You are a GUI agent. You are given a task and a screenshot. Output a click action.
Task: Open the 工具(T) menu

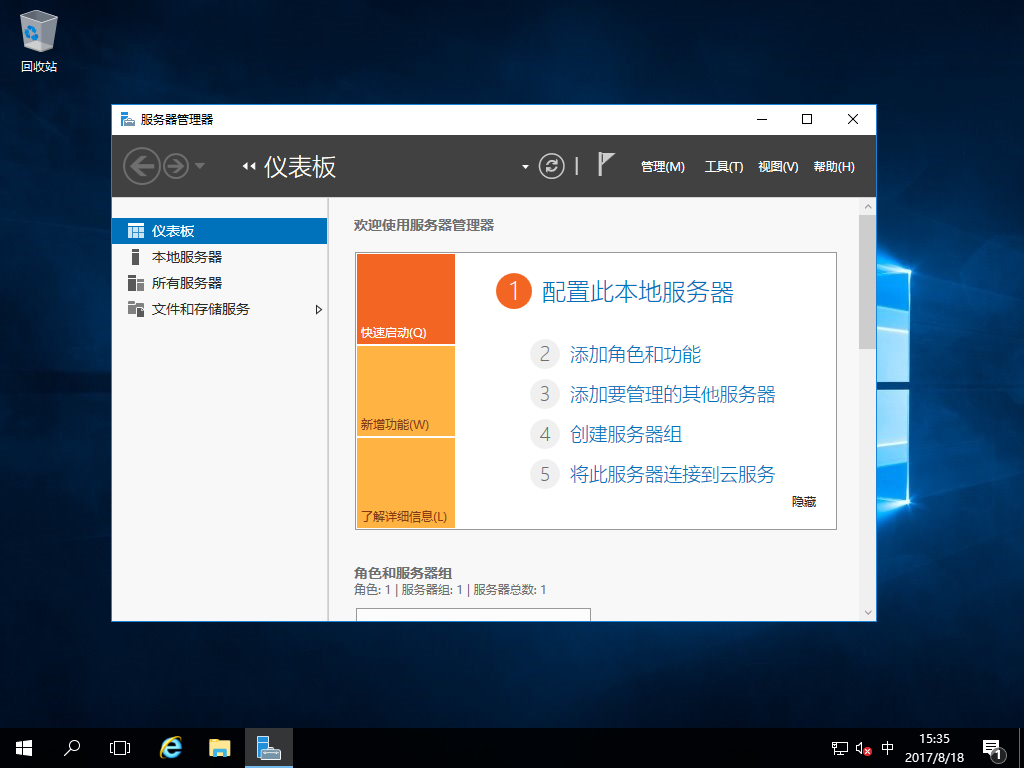[723, 167]
